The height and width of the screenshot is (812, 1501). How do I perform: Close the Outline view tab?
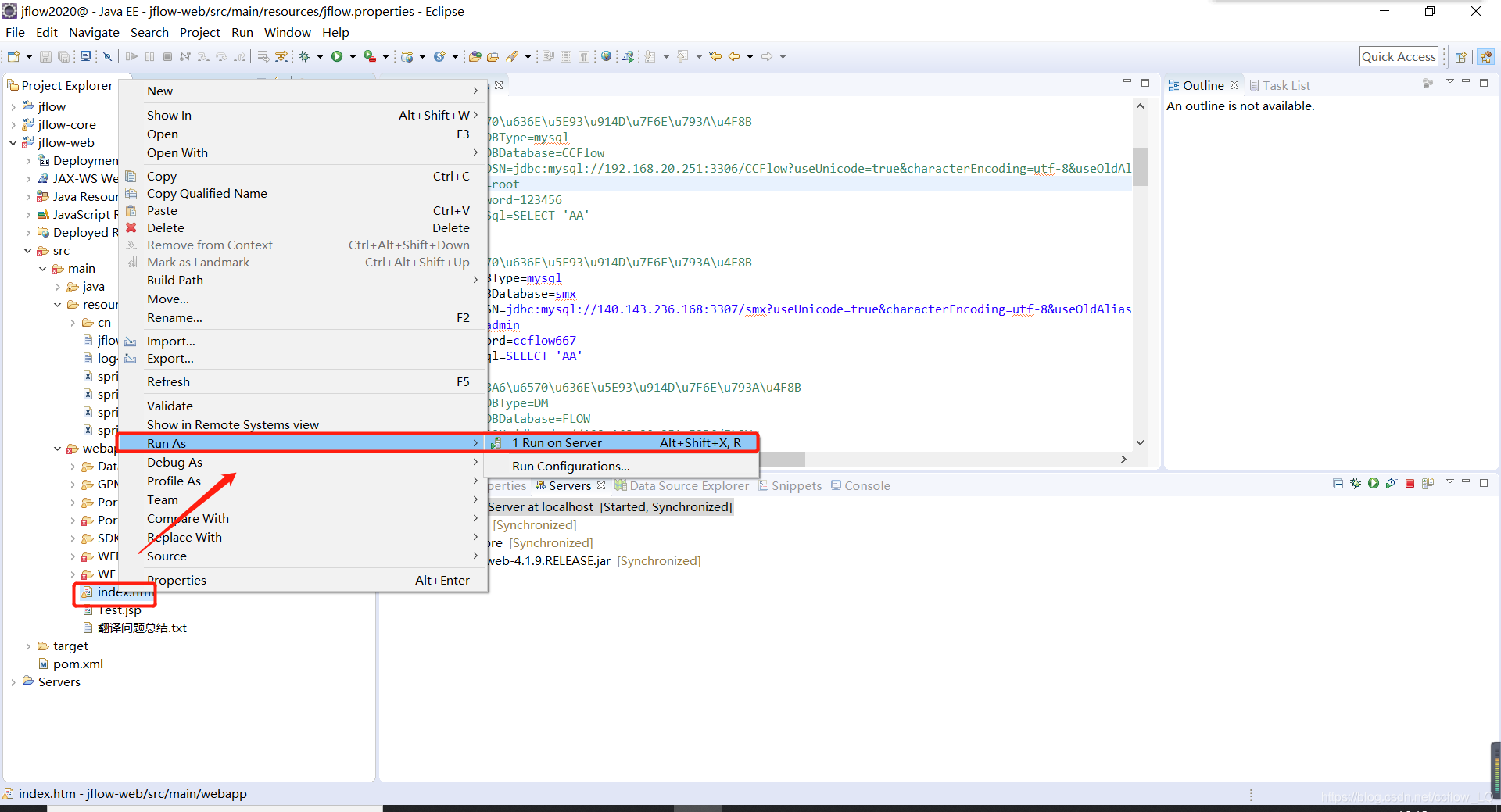[1234, 85]
